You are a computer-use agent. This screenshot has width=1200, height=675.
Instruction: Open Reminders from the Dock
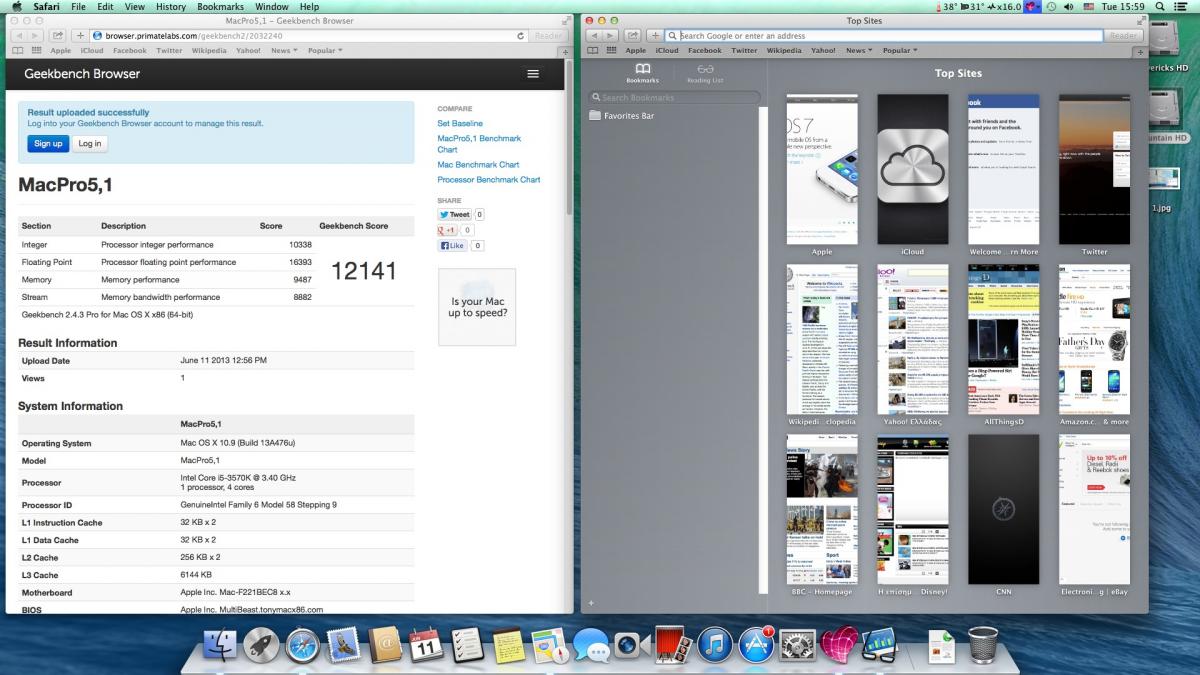467,646
